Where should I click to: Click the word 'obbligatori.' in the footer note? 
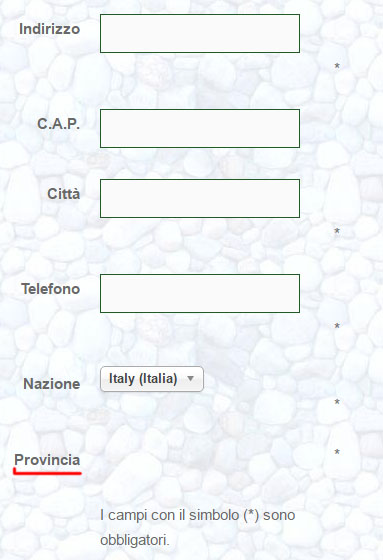pyautogui.click(x=135, y=540)
